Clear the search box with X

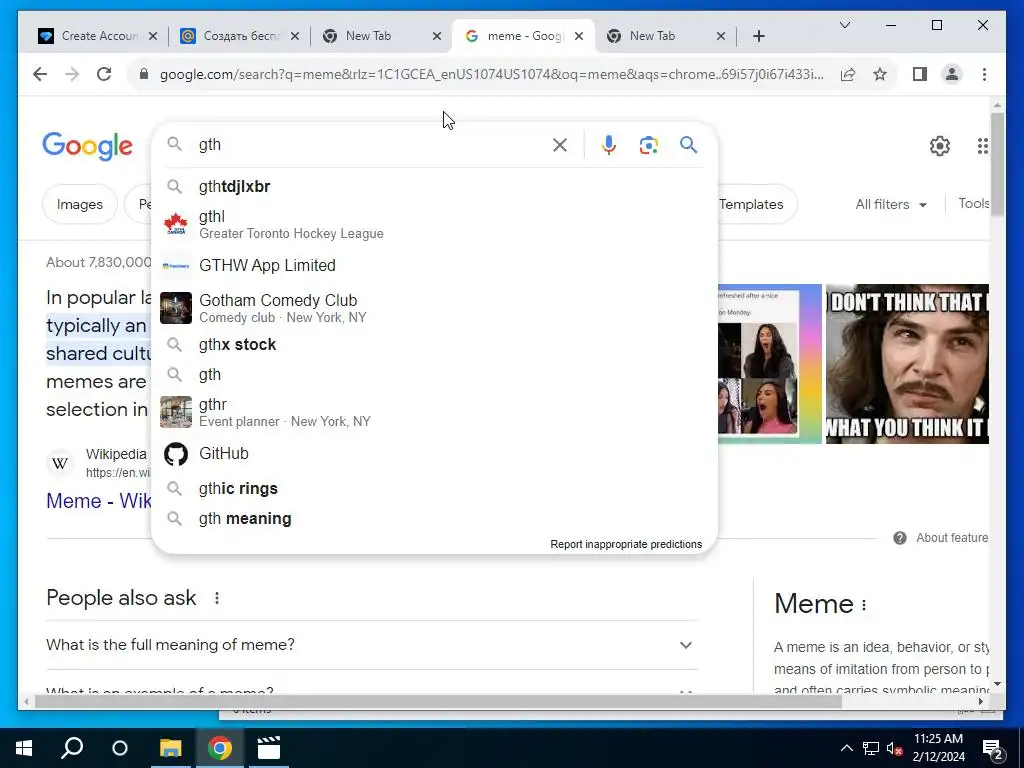tap(560, 145)
